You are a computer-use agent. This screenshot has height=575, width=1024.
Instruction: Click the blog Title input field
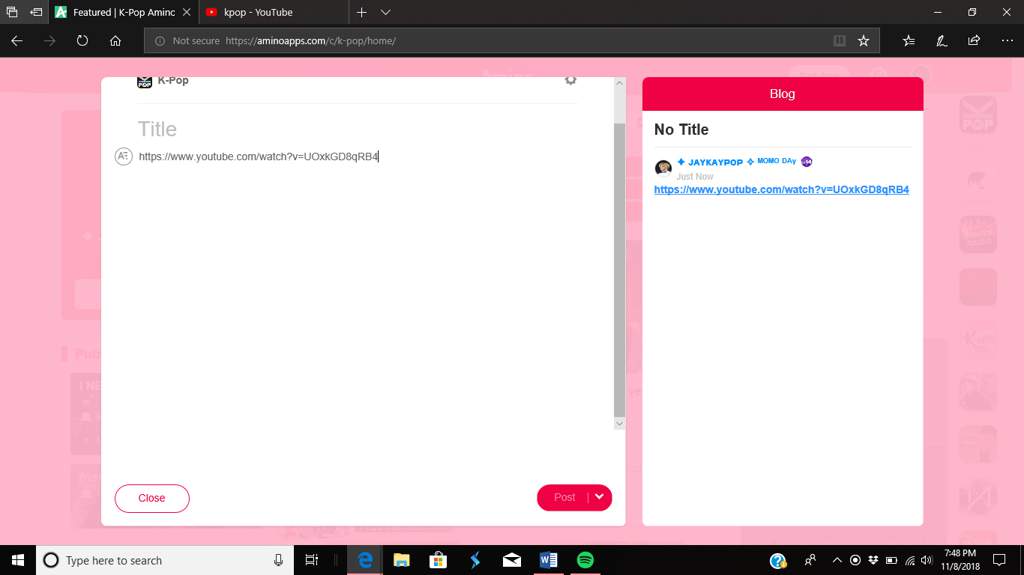tap(350, 129)
